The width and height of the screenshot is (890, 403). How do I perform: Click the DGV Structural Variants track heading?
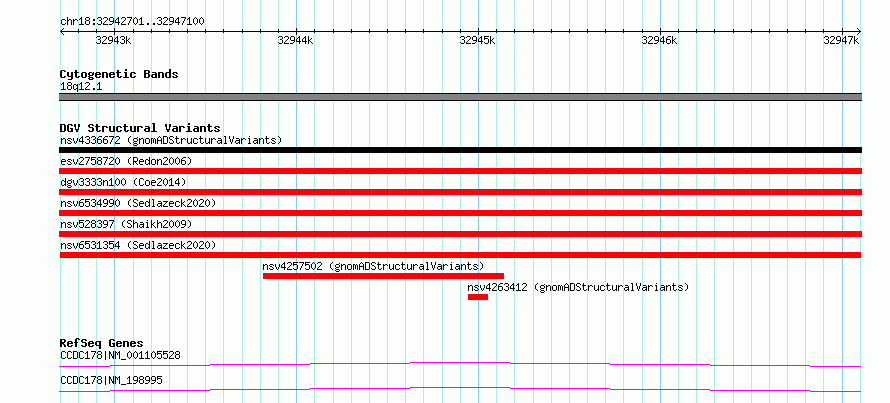tap(140, 128)
